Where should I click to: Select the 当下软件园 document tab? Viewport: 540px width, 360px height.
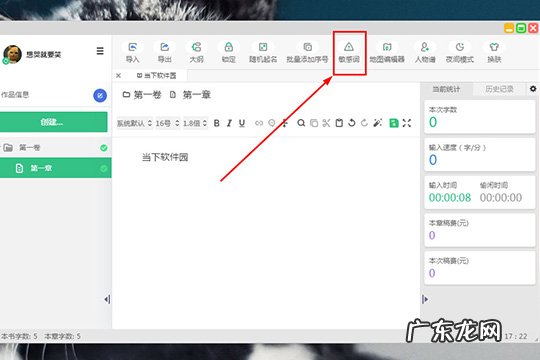click(x=157, y=75)
